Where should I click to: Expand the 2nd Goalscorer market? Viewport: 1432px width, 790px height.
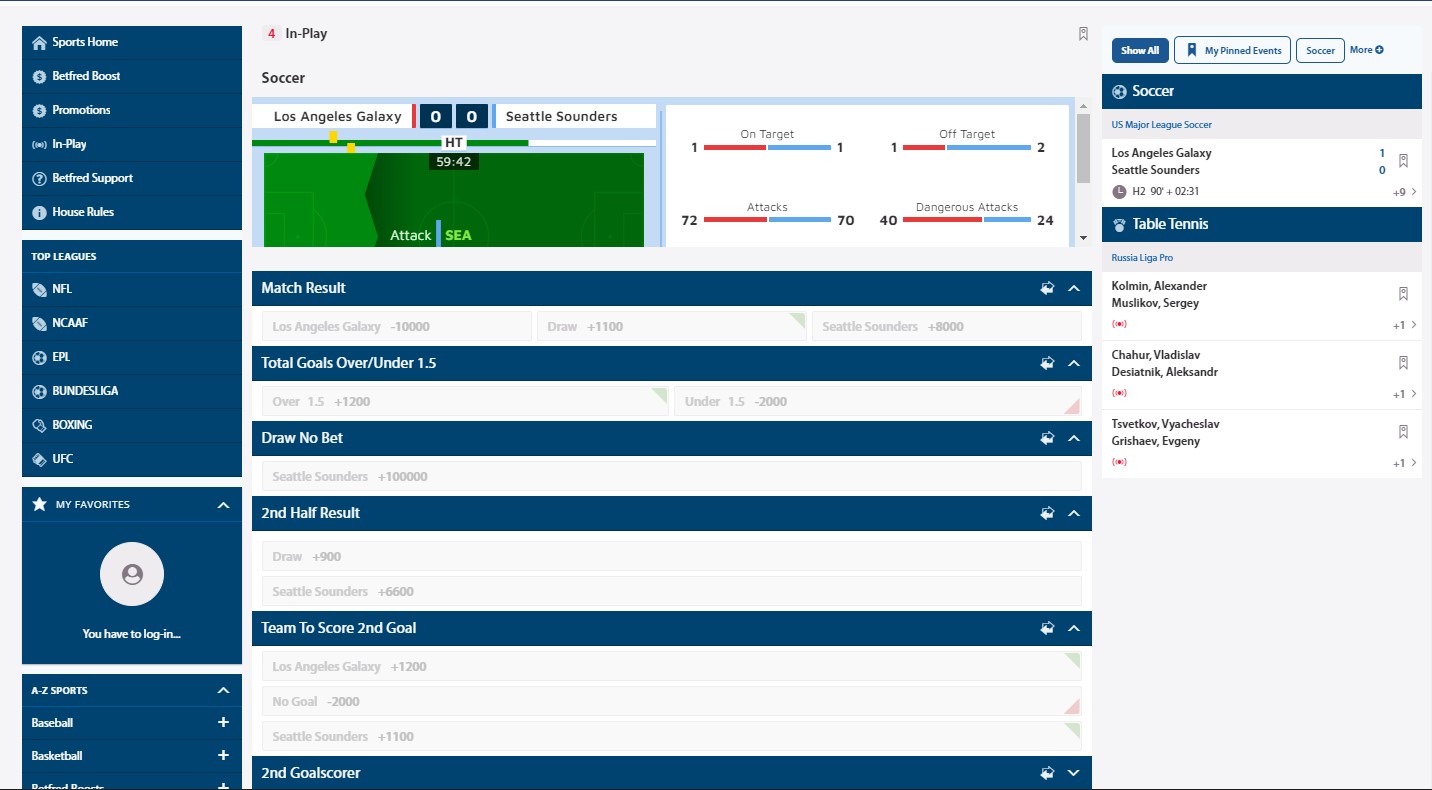click(1074, 773)
